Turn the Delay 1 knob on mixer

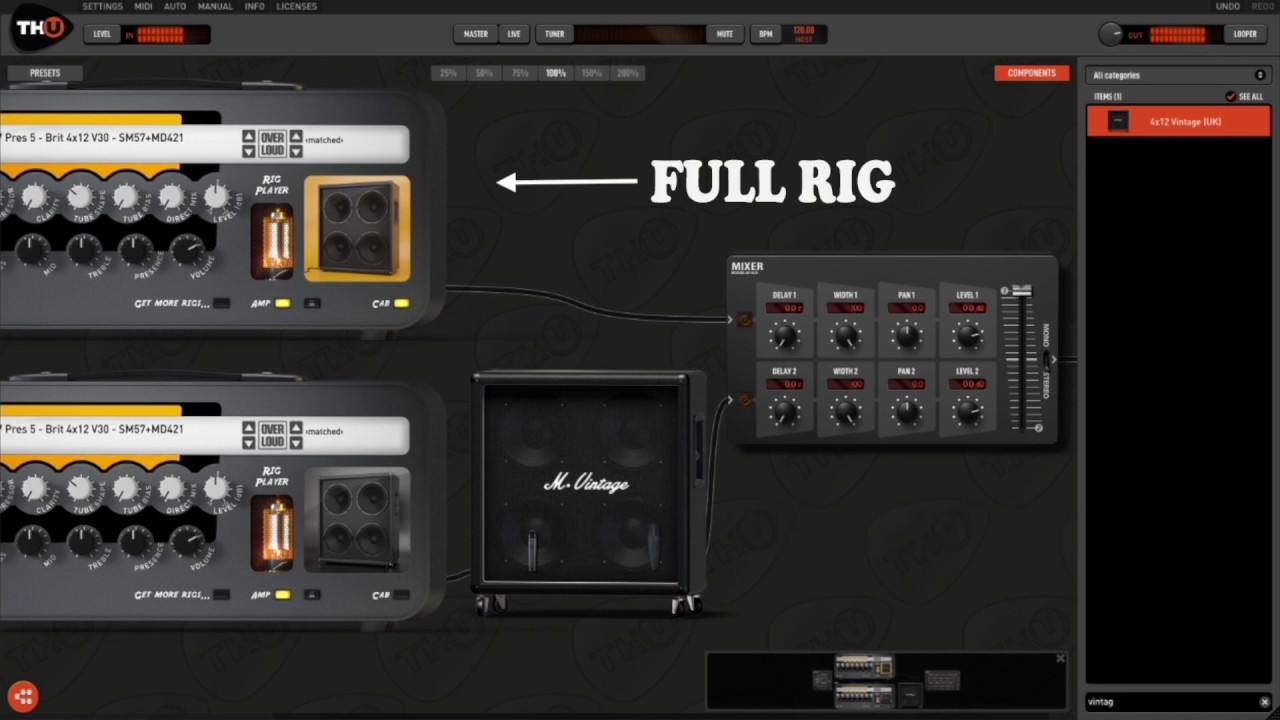tap(785, 336)
